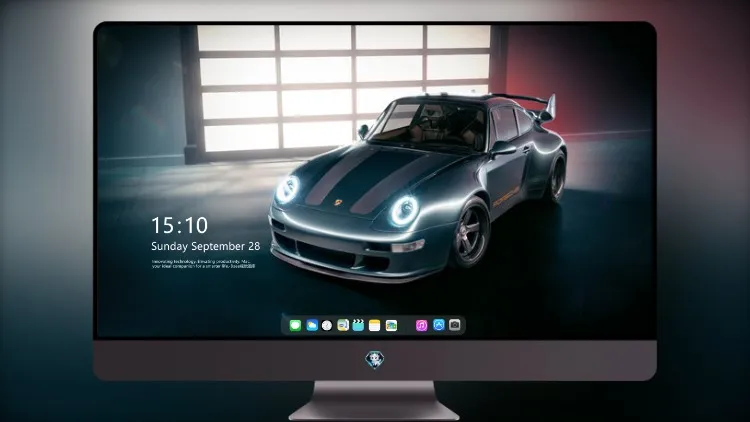Open the teal clapperboard video app
Viewport: 750px width, 422px height.
358,325
